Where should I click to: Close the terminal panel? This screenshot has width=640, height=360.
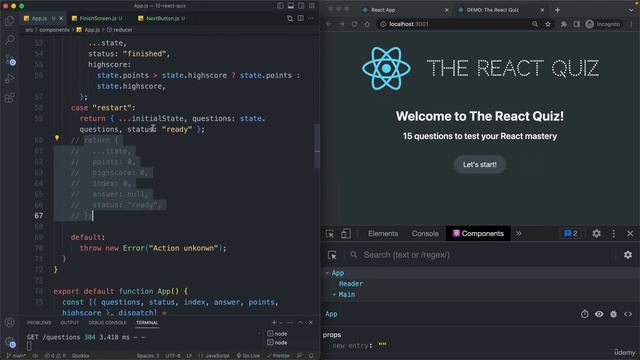pyautogui.click(x=311, y=322)
